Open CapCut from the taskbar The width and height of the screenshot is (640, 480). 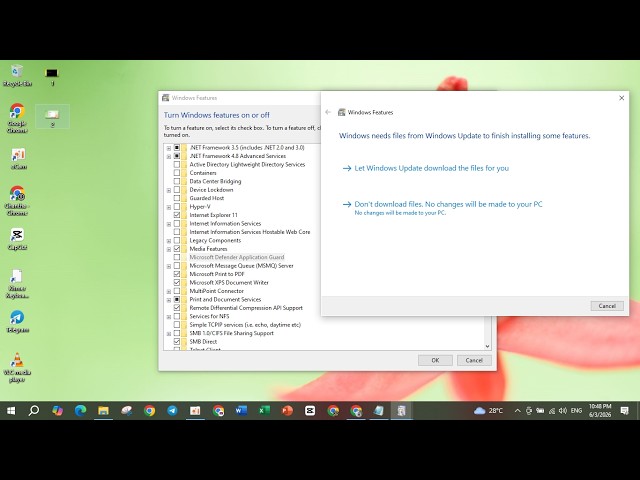coord(310,411)
